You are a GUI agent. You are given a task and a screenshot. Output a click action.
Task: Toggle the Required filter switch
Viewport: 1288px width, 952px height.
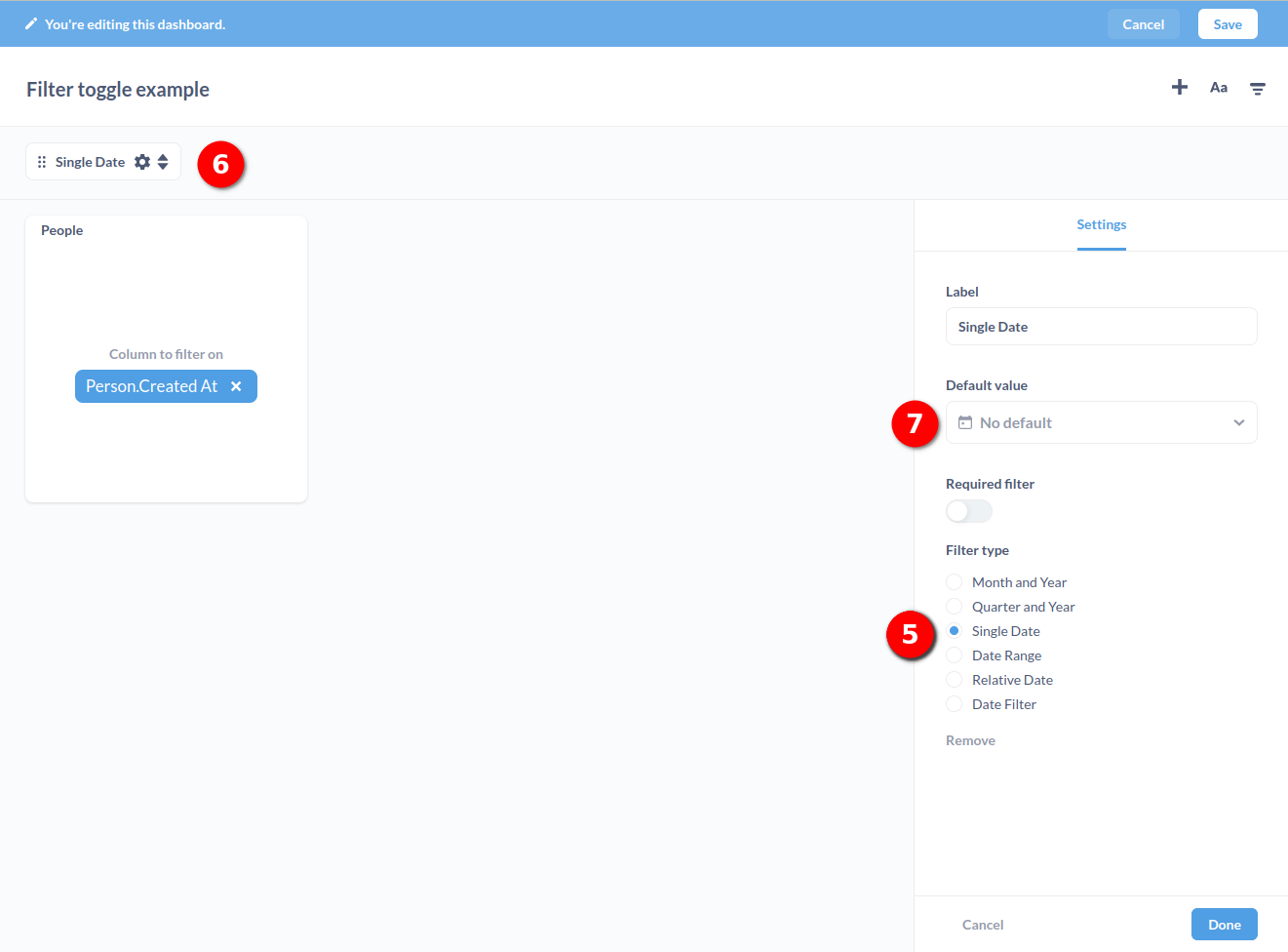point(969,511)
